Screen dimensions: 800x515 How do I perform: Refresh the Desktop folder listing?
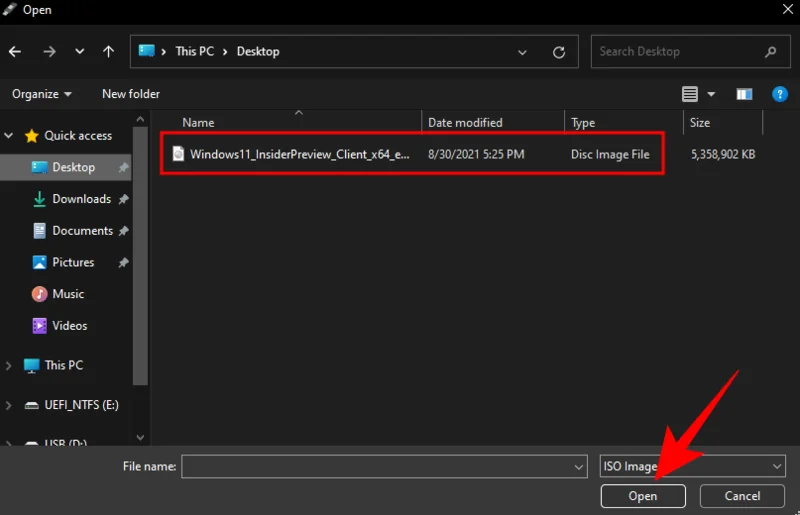[x=559, y=52]
